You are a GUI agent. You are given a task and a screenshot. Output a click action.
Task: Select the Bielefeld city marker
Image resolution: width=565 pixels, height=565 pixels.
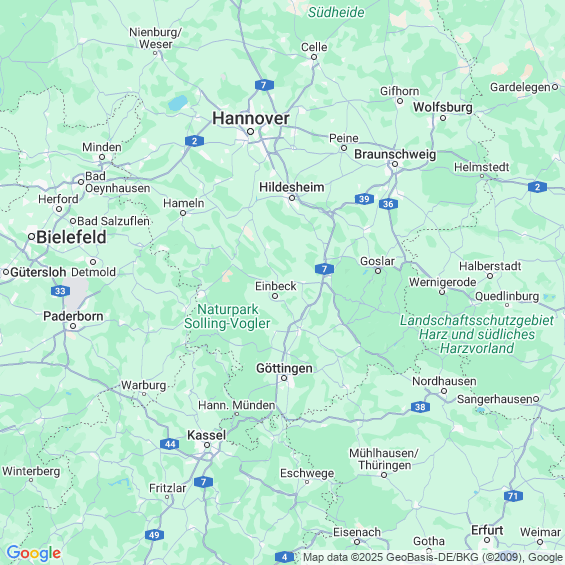[x=32, y=237]
